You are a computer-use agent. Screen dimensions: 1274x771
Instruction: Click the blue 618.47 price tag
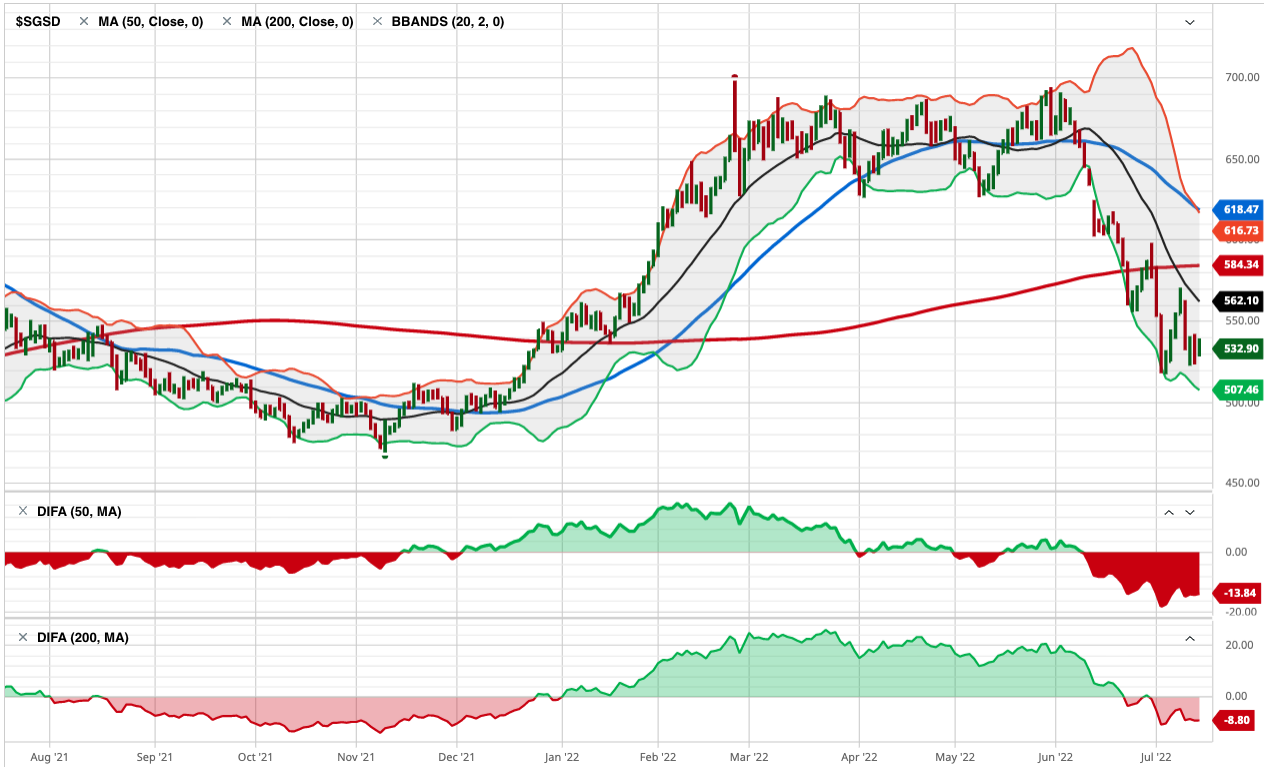coord(1238,210)
